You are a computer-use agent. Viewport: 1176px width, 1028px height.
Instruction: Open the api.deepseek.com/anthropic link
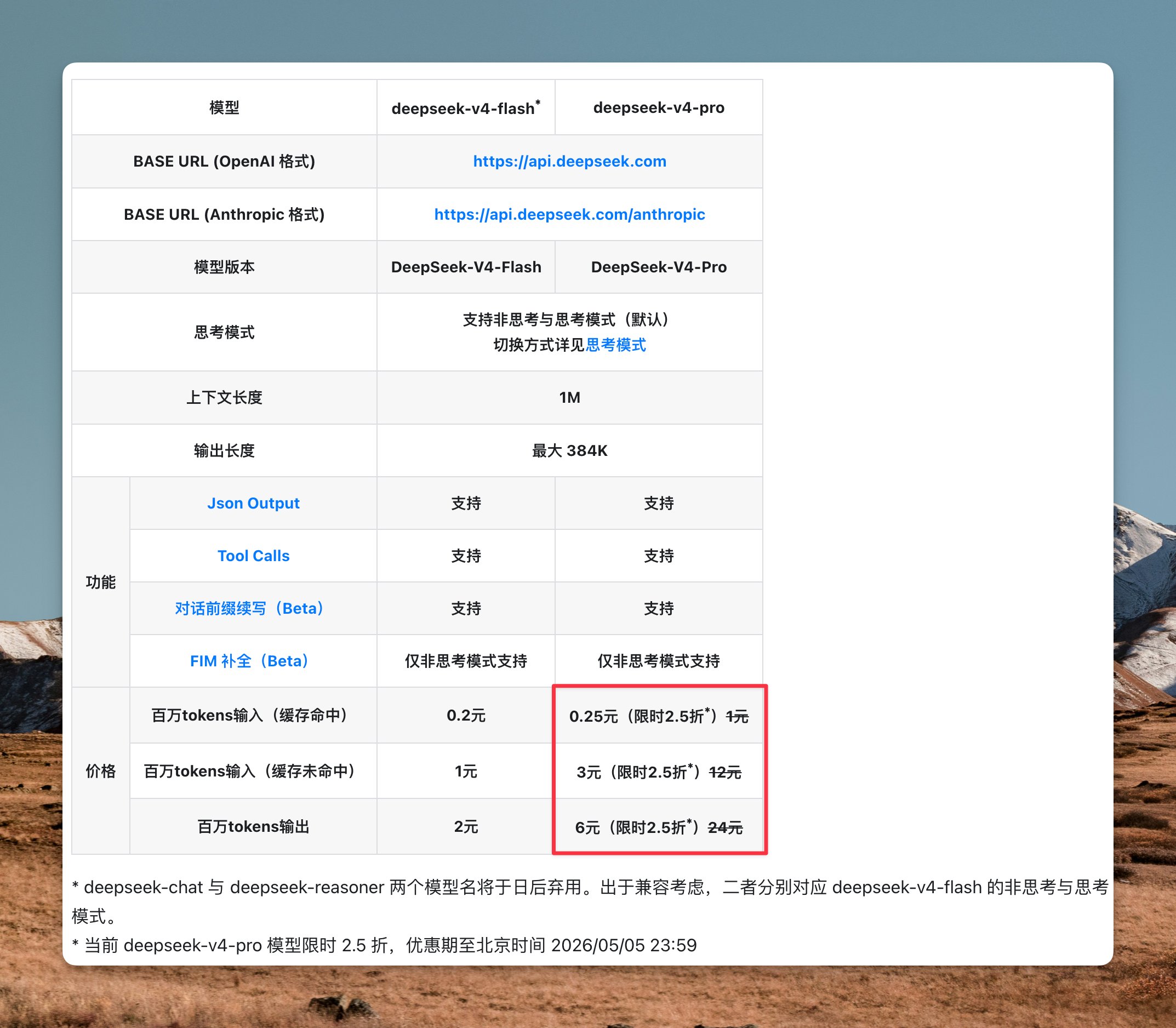(x=569, y=214)
